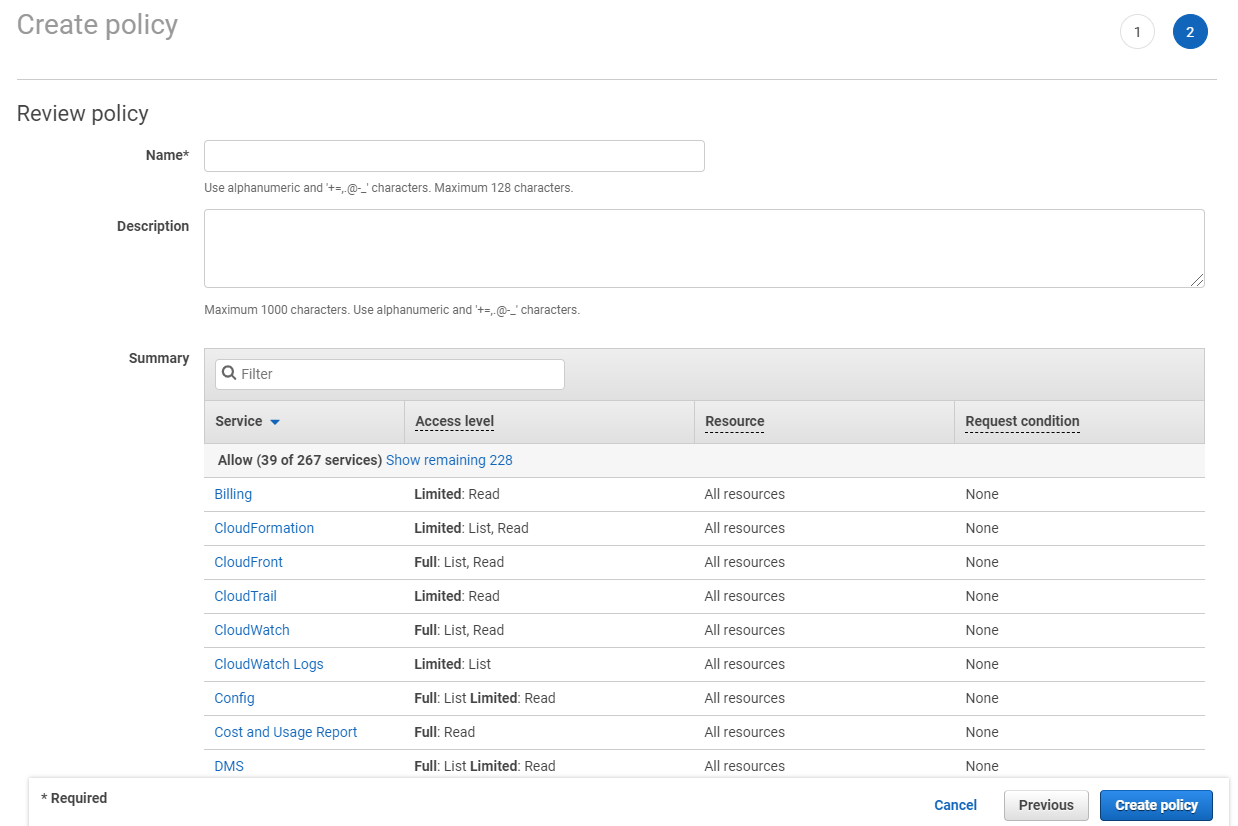This screenshot has width=1238, height=826.
Task: Click 'All resources' in the CloudTrail row
Action: click(x=745, y=596)
